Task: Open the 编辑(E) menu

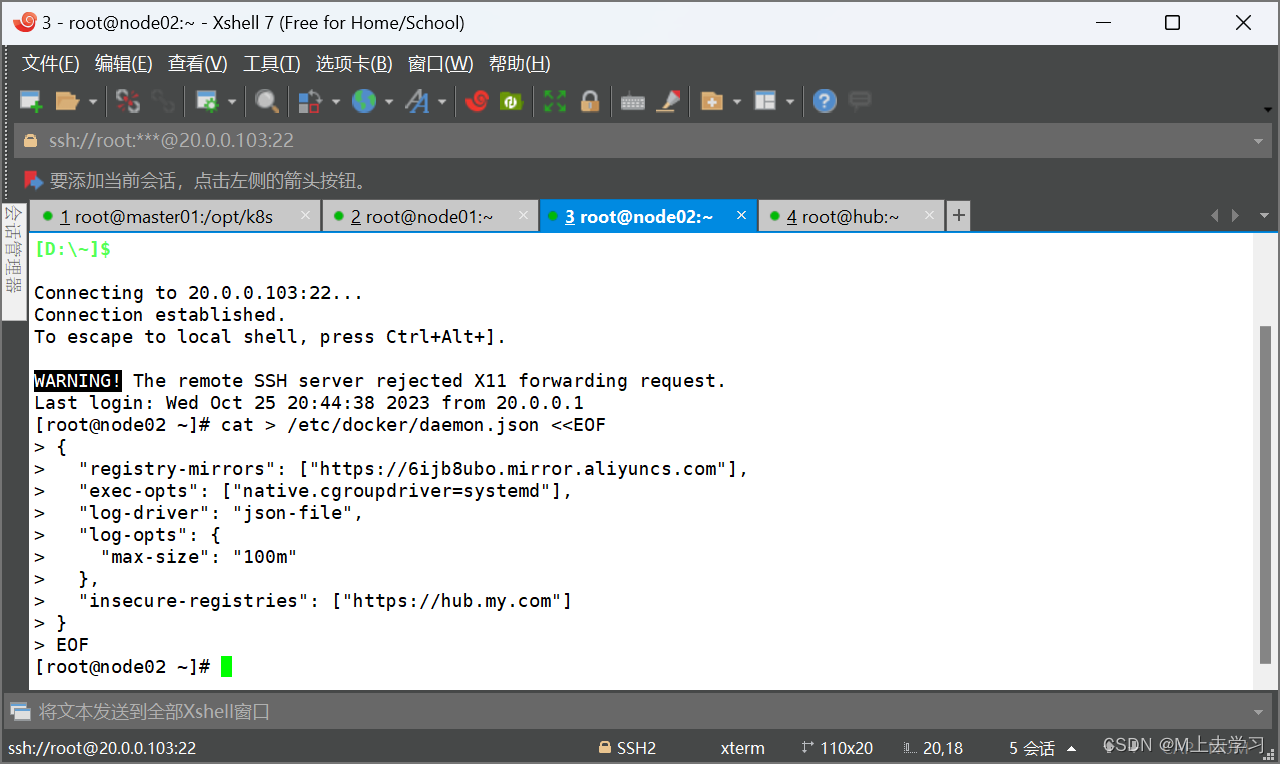Action: pos(124,64)
